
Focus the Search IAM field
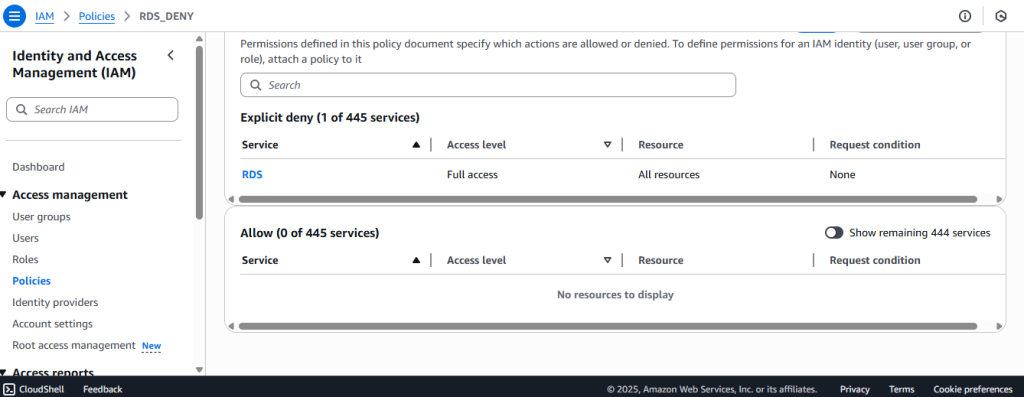(92, 110)
